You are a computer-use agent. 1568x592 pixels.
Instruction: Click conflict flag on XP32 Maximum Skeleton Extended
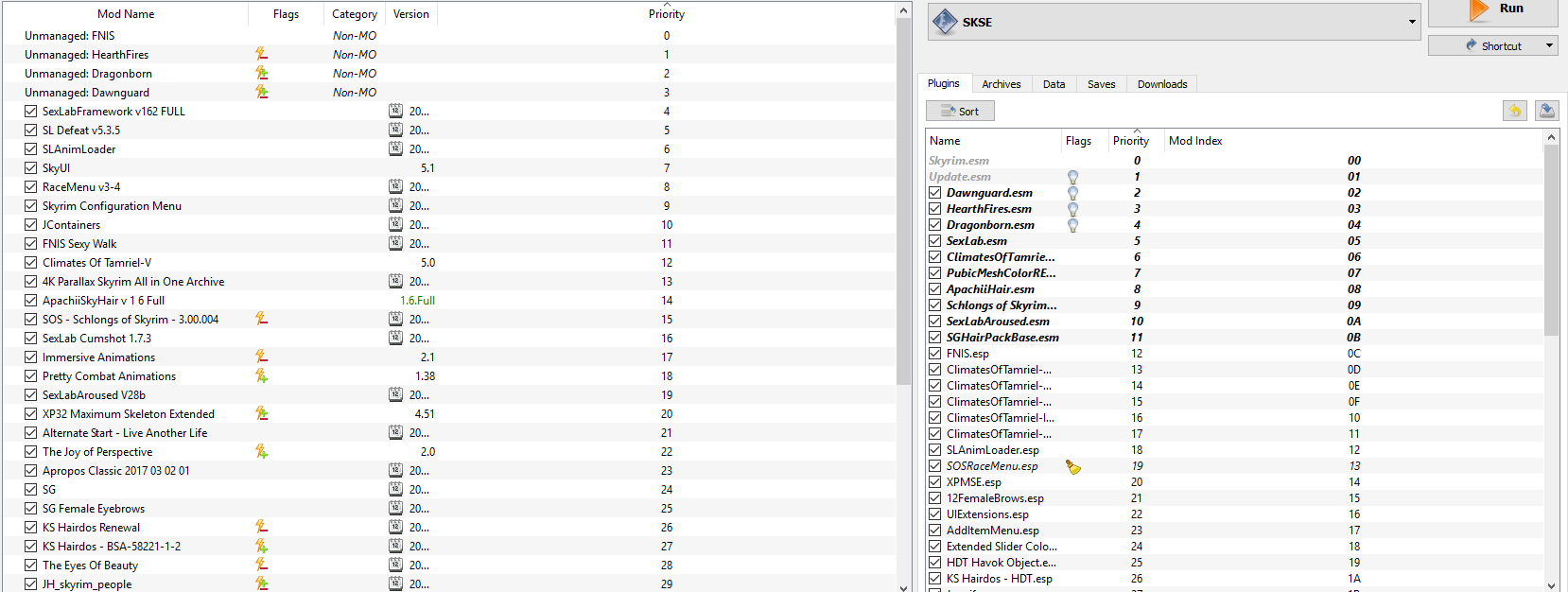[x=262, y=413]
